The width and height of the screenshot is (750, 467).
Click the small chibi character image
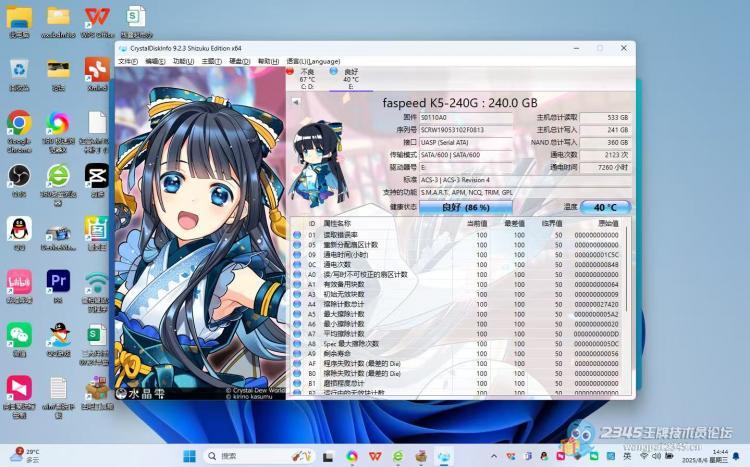(319, 164)
